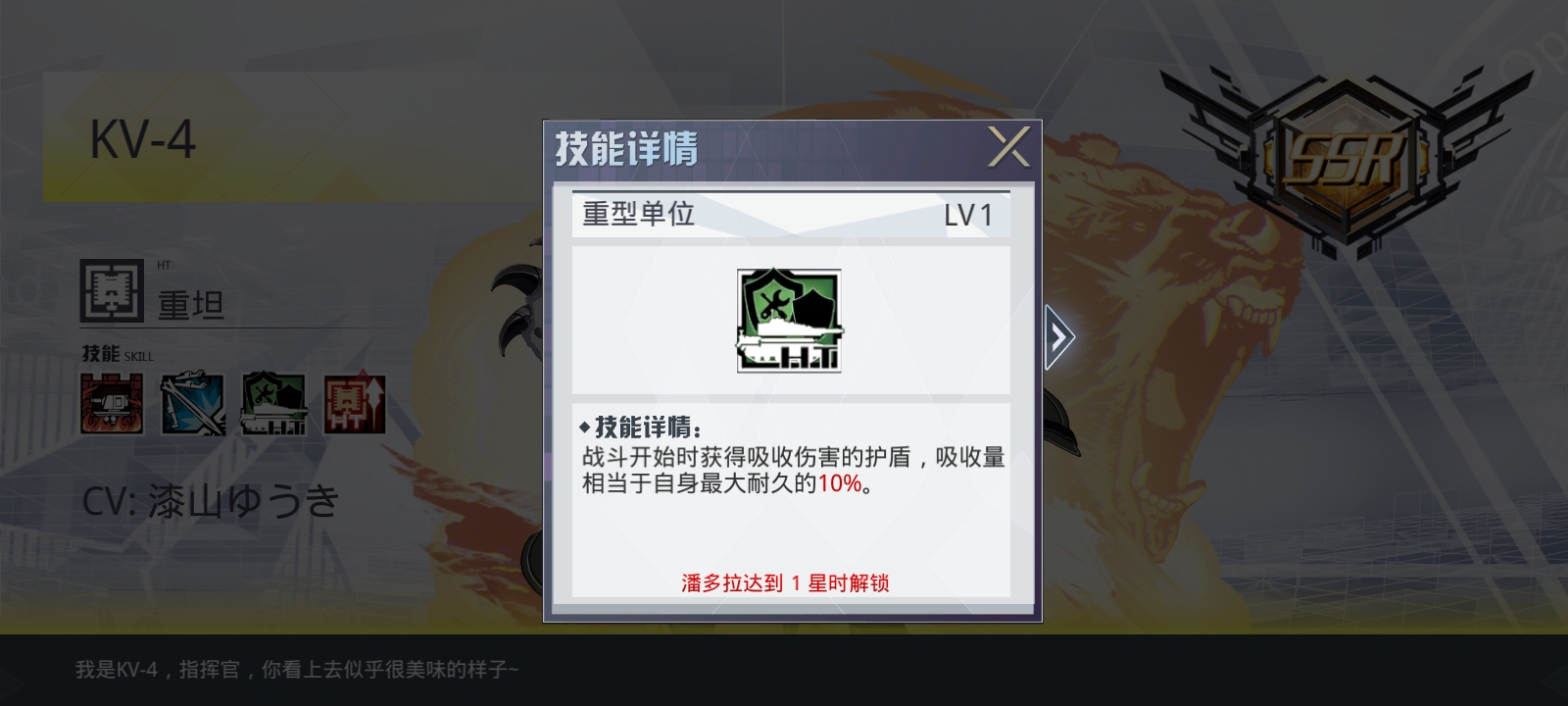Screen dimensions: 1568x706
Task: Go to next skill with right chevron arrow
Action: click(1059, 337)
